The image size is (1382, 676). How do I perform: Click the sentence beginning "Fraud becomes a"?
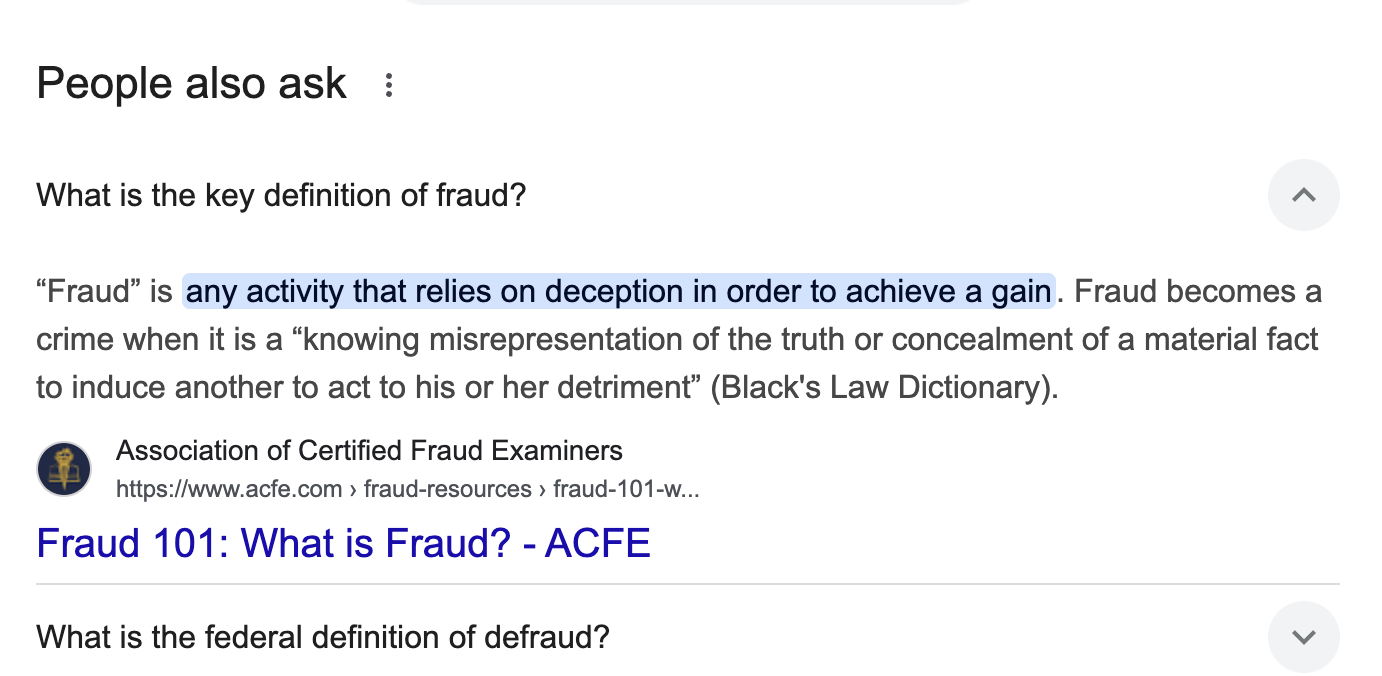coord(1197,292)
